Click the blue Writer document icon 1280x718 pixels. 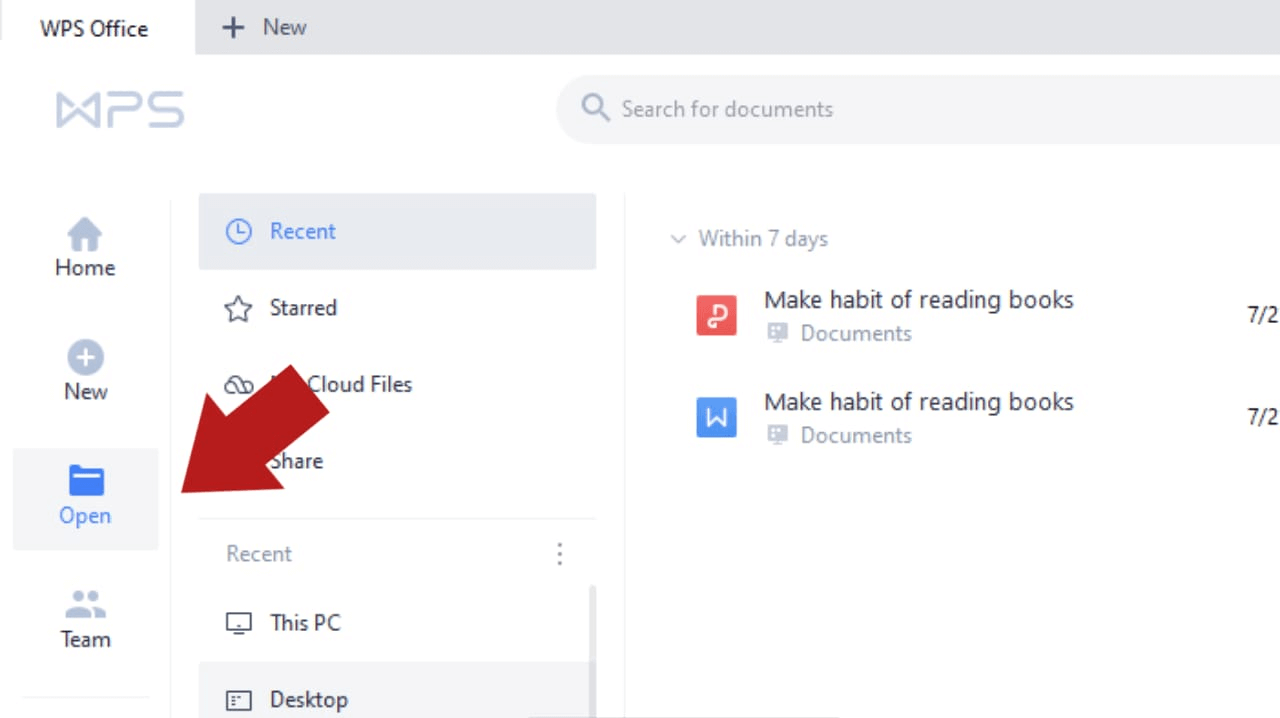(716, 417)
